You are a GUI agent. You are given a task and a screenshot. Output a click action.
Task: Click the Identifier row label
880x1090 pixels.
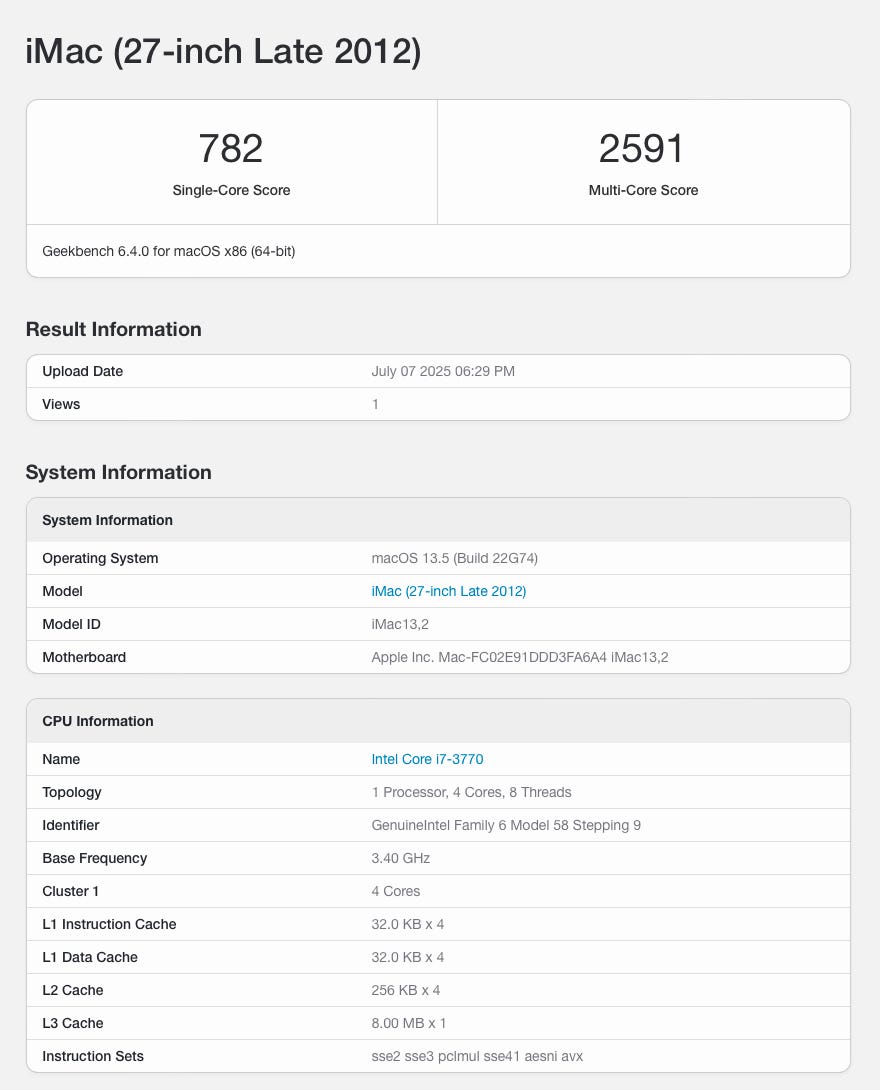[71, 825]
